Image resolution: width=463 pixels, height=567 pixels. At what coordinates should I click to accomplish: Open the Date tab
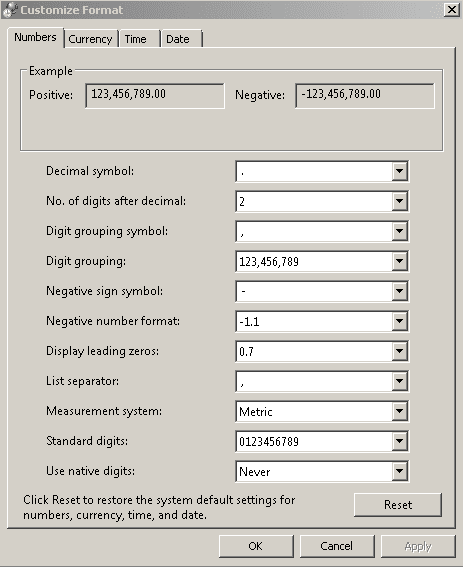181,39
